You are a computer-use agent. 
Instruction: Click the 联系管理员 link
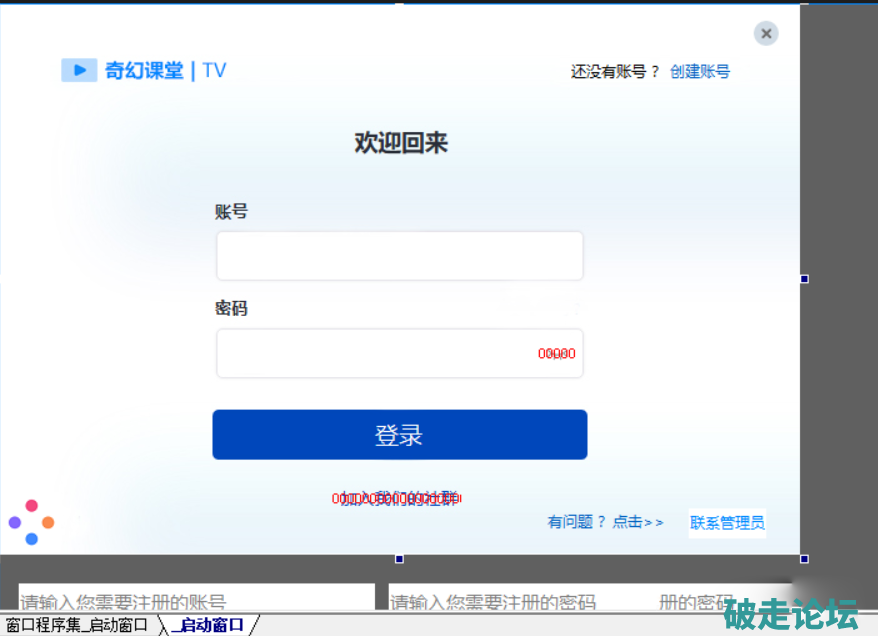(727, 523)
